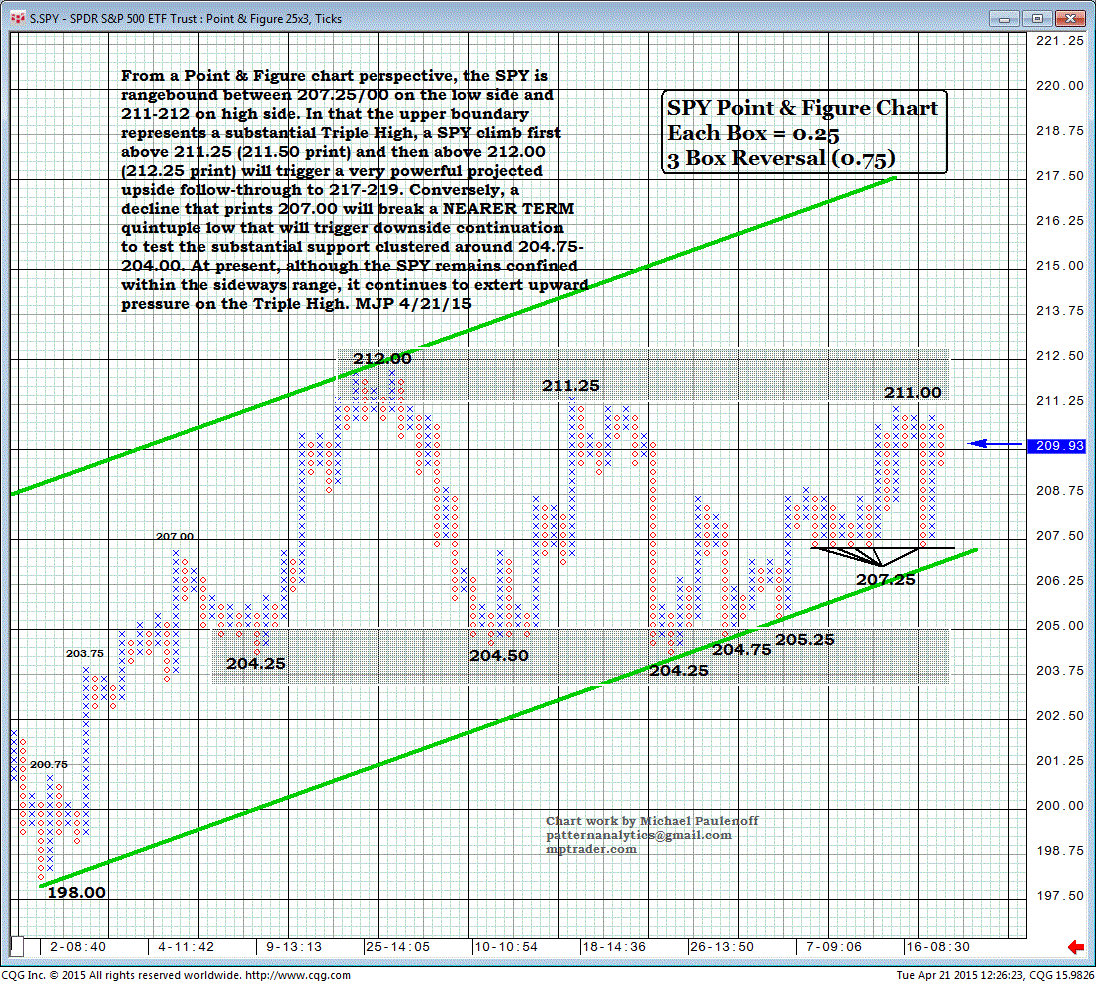Screen dimensions: 1096x983
Task: Click the Chart work by Michael Paulenoff credit
Action: click(x=651, y=821)
